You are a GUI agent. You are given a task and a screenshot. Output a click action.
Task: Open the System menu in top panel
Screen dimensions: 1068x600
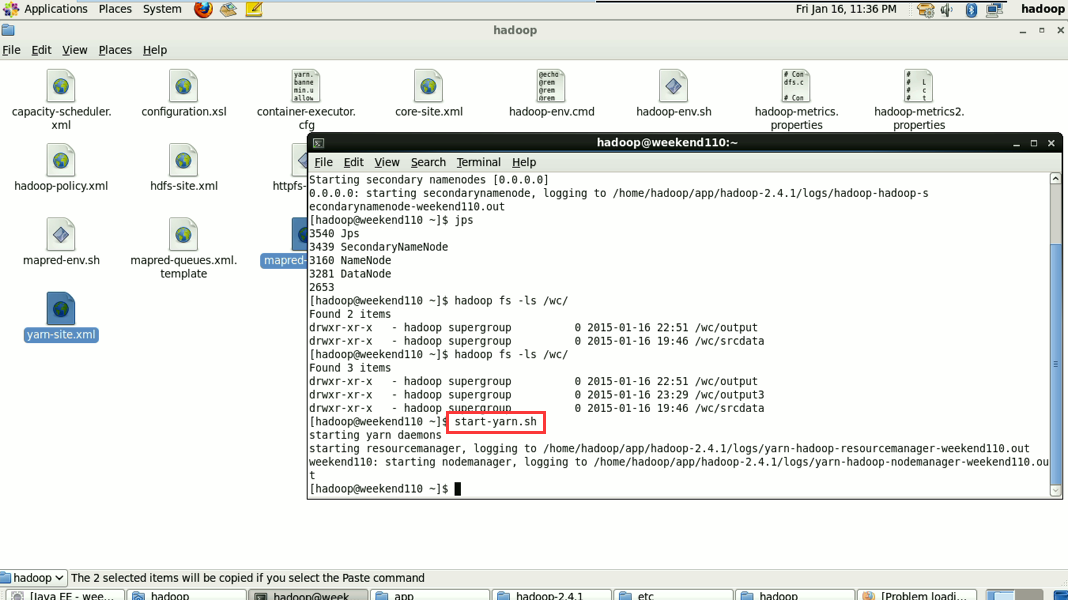pyautogui.click(x=162, y=9)
